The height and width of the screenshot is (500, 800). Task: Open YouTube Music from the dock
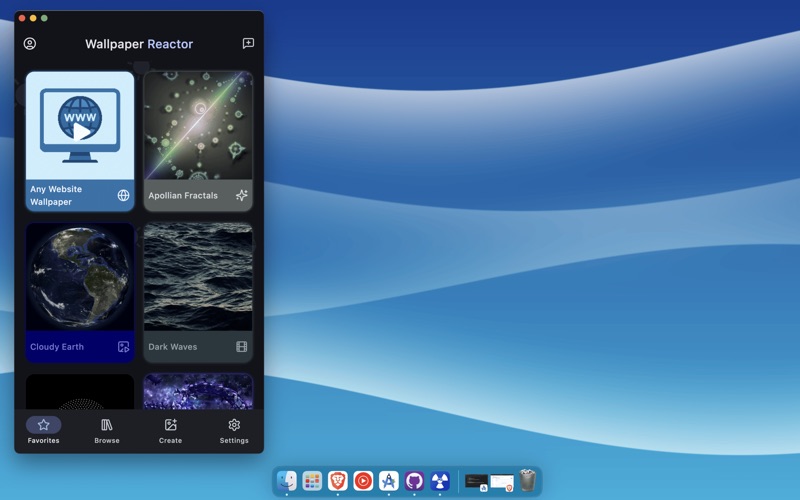pos(363,481)
